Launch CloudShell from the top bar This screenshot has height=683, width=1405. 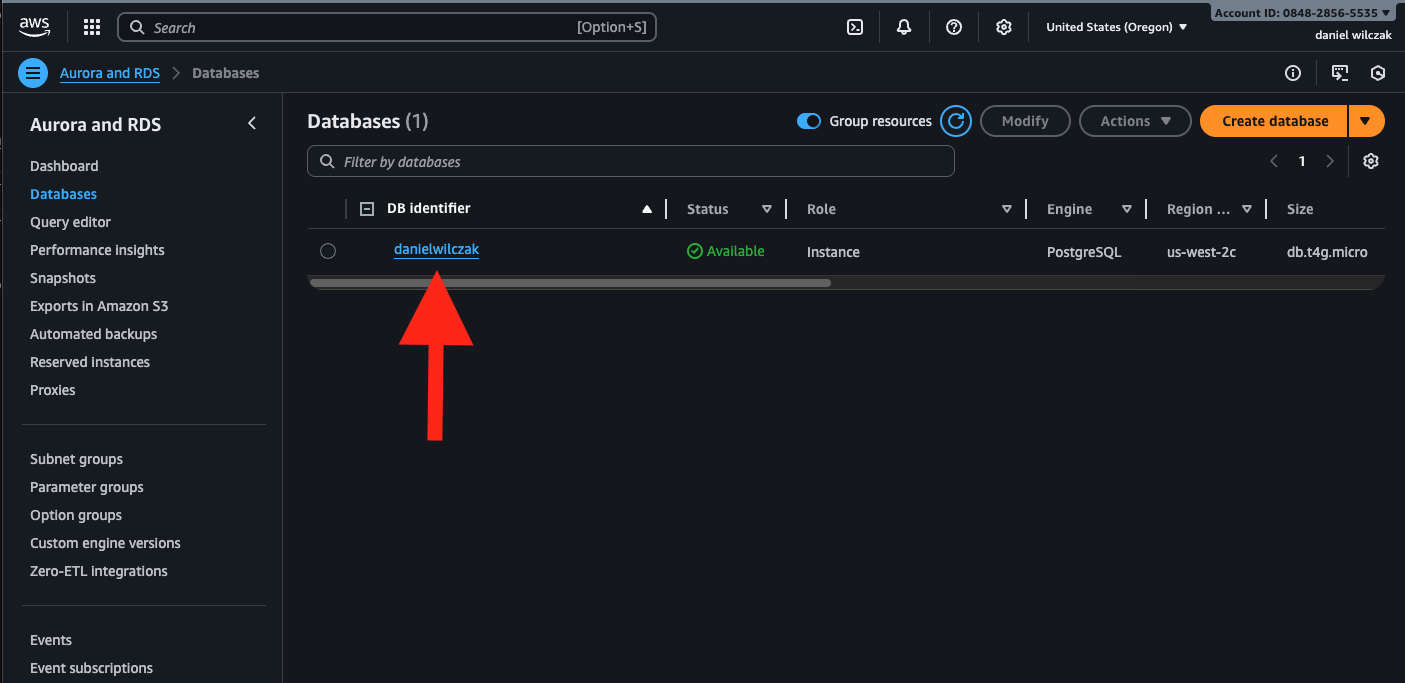855,27
